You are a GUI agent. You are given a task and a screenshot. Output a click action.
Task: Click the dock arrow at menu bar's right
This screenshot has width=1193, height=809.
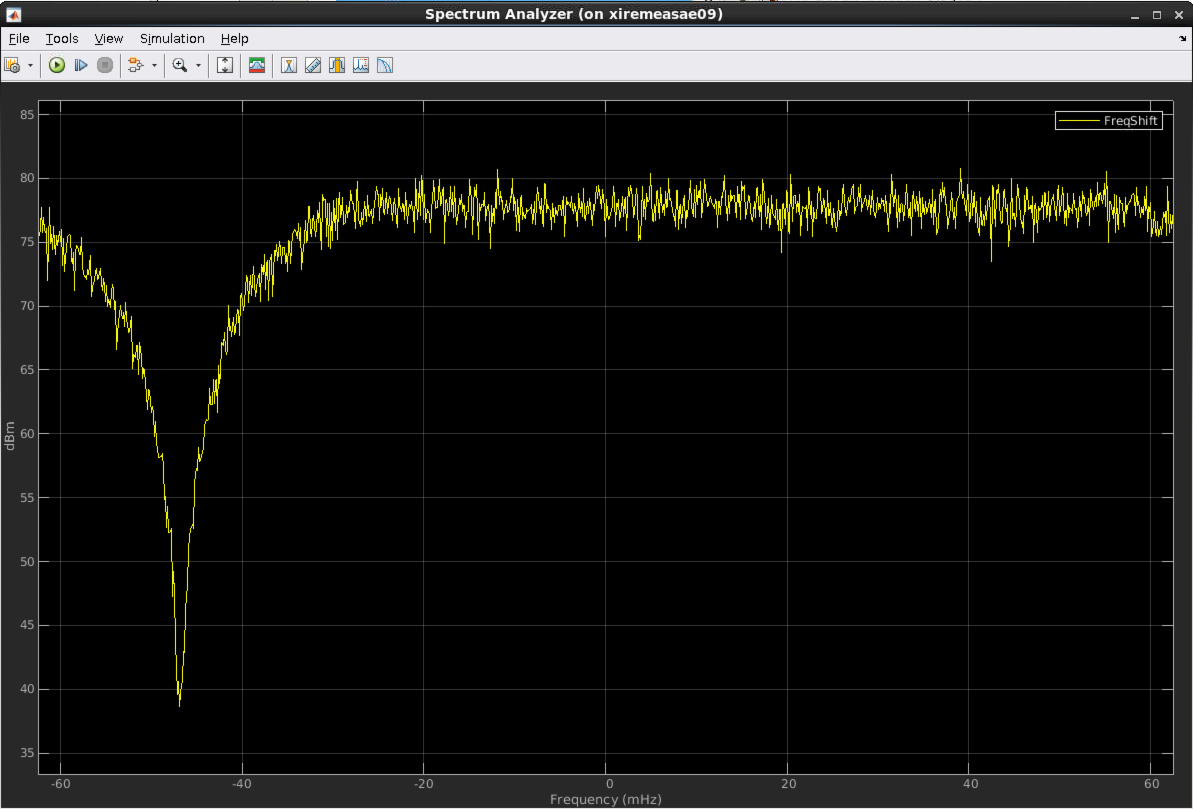click(x=1182, y=38)
